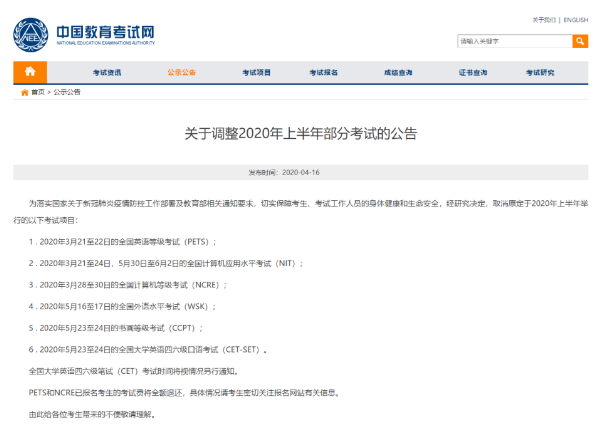Image resolution: width=599 pixels, height=429 pixels.
Task: Click item 2 about NIT exam
Action: tap(166, 264)
